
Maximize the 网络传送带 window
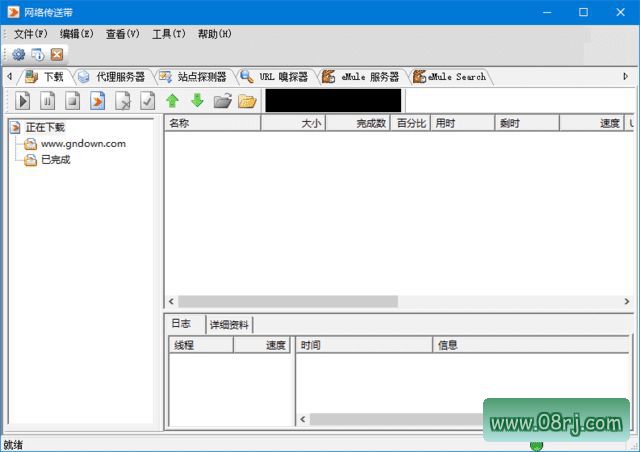[x=584, y=12]
